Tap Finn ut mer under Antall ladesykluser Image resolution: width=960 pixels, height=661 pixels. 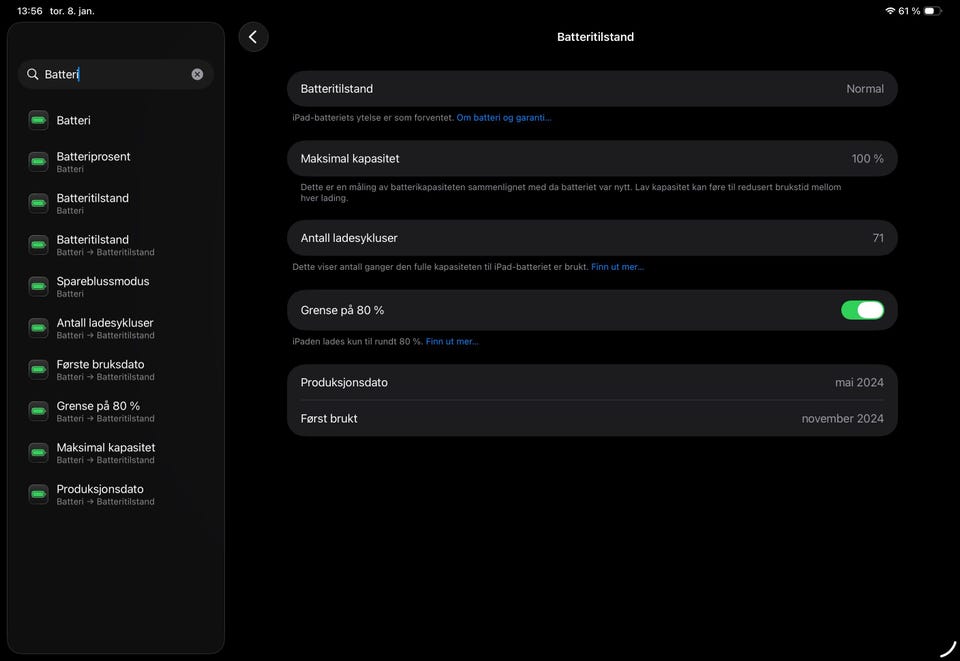[617, 267]
